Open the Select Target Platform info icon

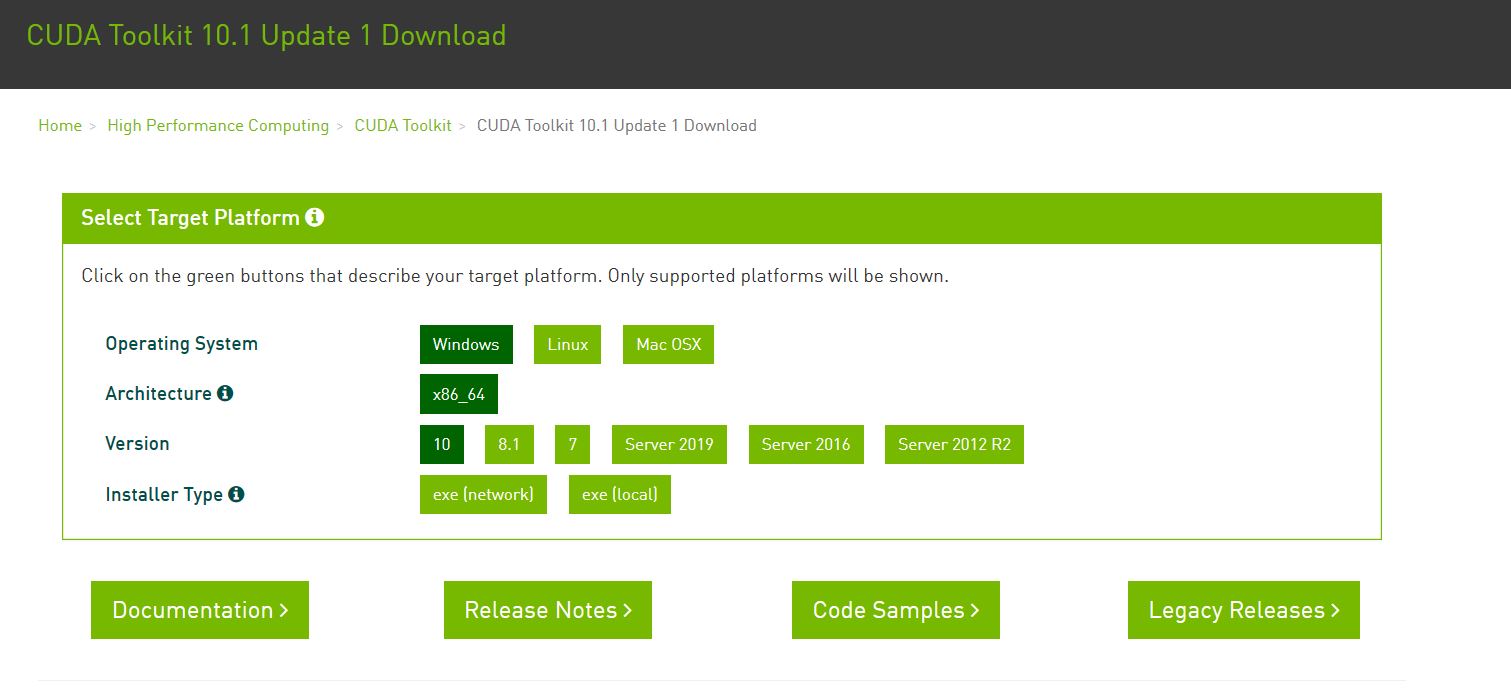[x=315, y=217]
